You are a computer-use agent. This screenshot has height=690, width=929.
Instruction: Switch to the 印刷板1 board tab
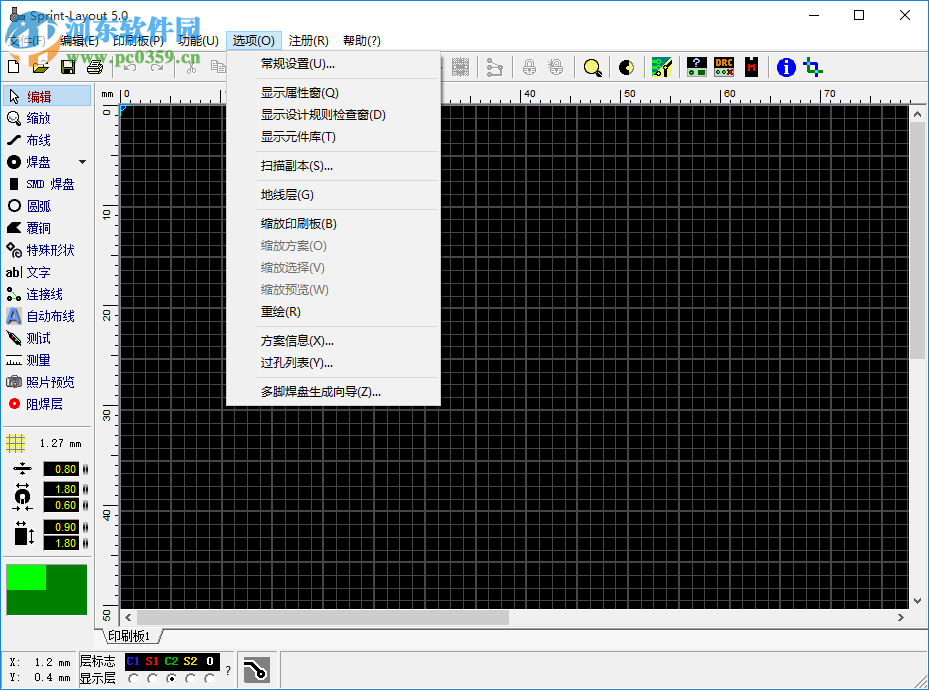coord(130,636)
